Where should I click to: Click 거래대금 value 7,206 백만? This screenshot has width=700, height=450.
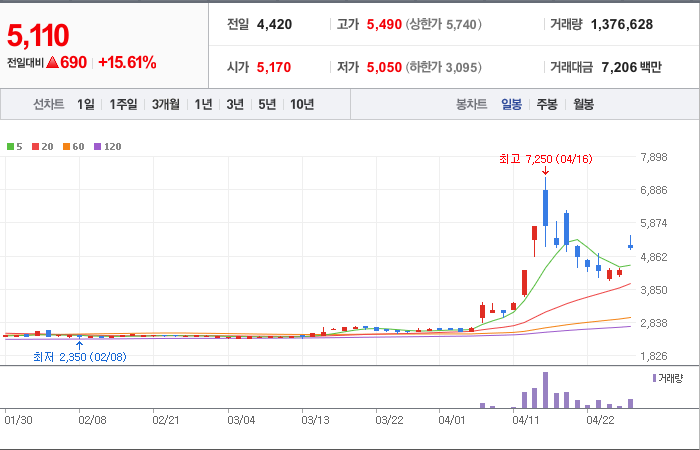(632, 67)
